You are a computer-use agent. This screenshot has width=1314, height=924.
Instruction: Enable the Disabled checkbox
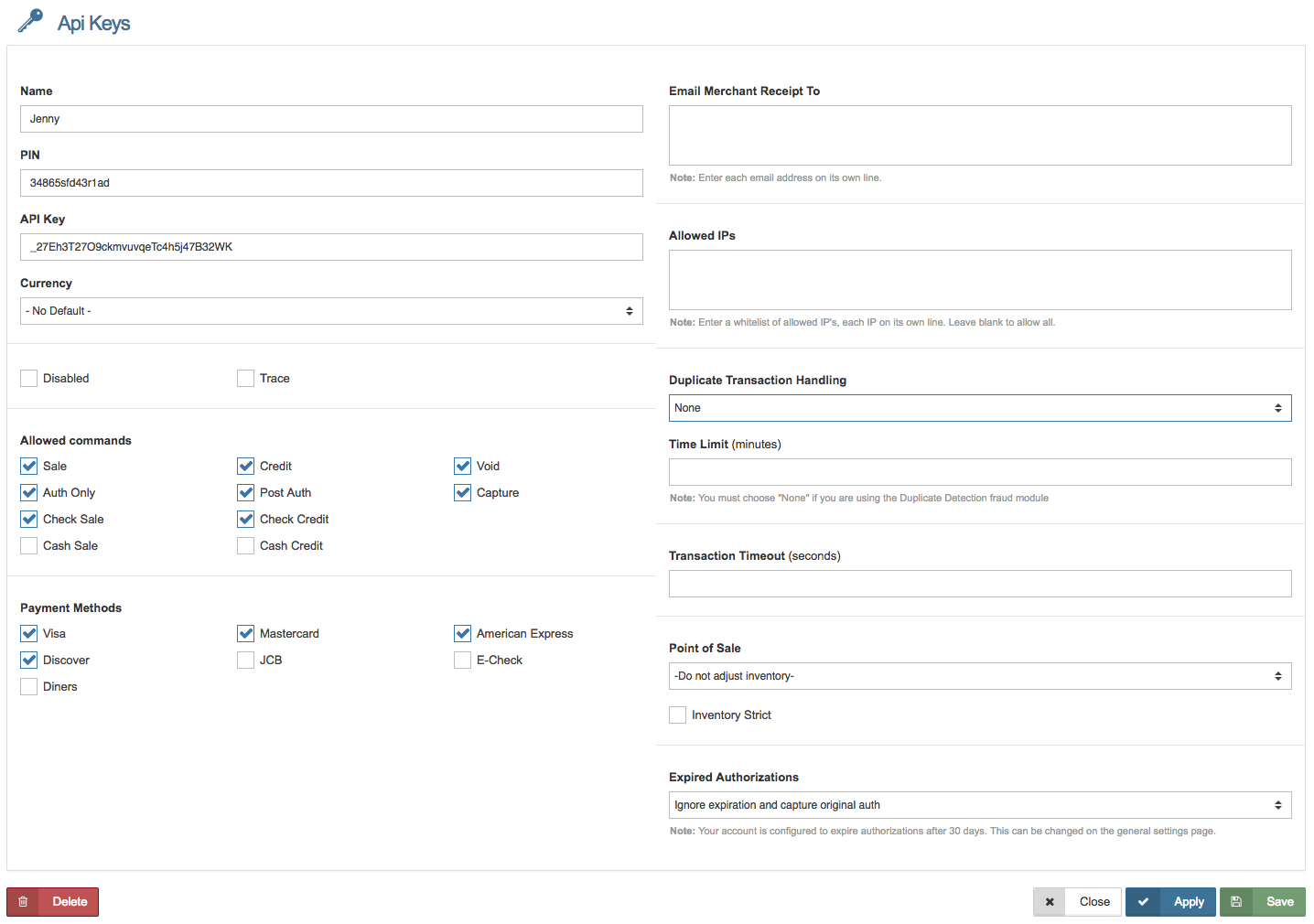pyautogui.click(x=29, y=379)
